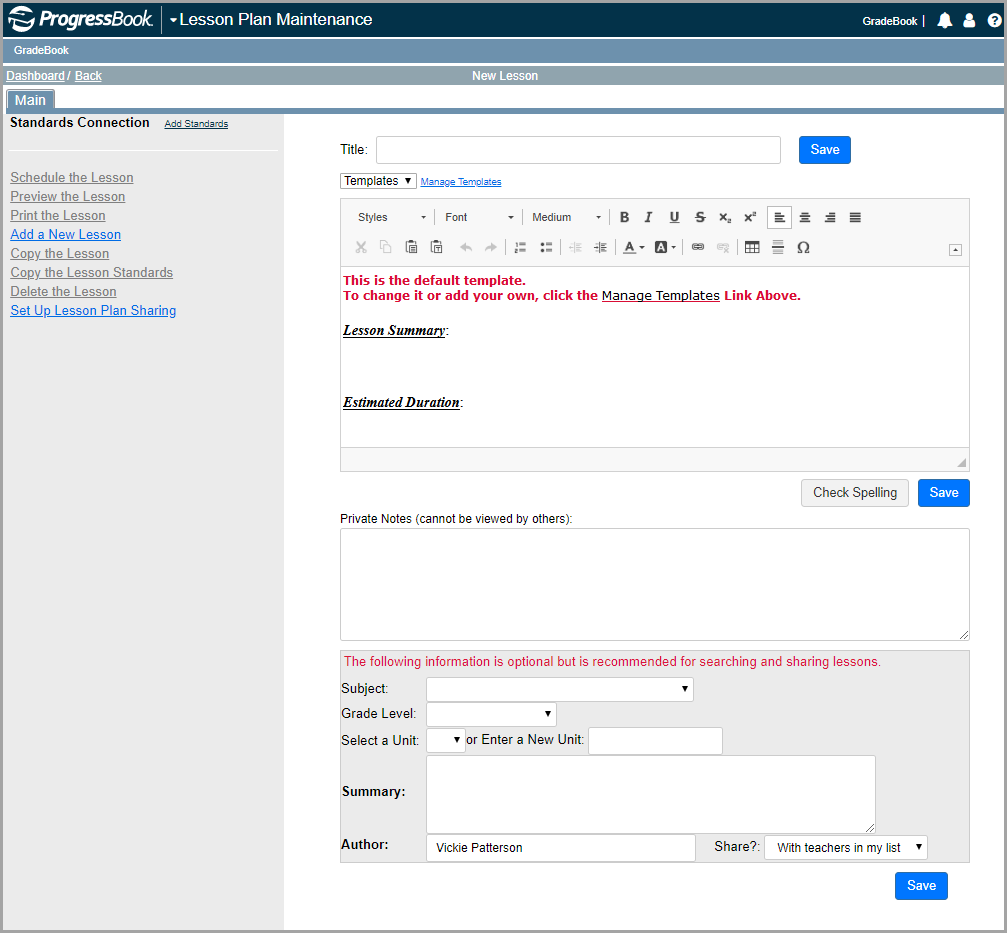The width and height of the screenshot is (1007, 933).
Task: Click the Unlink icon
Action: (722, 247)
